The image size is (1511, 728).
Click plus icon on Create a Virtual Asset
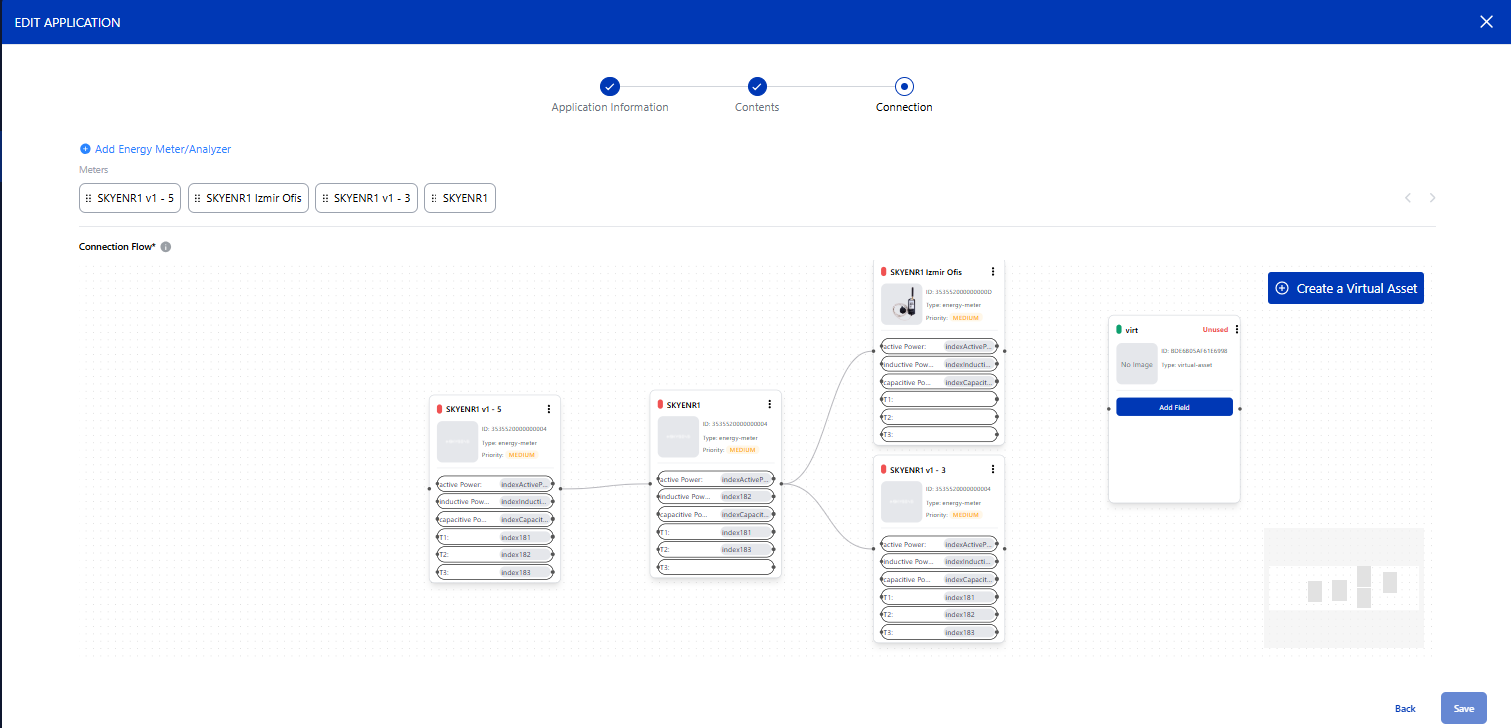(1282, 288)
